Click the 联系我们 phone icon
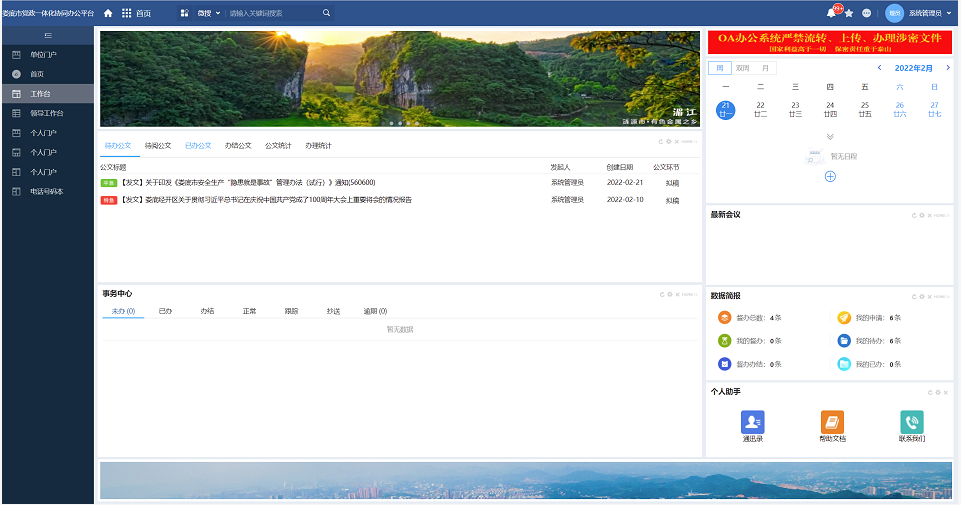The width and height of the screenshot is (961, 505). [912, 422]
